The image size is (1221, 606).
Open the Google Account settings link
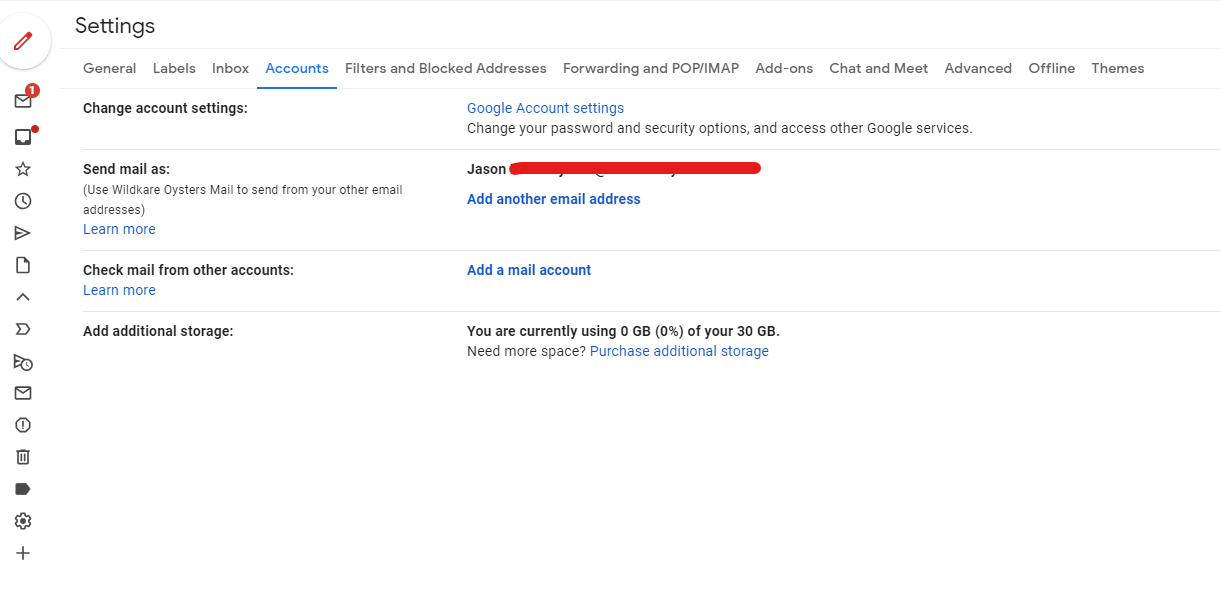545,108
